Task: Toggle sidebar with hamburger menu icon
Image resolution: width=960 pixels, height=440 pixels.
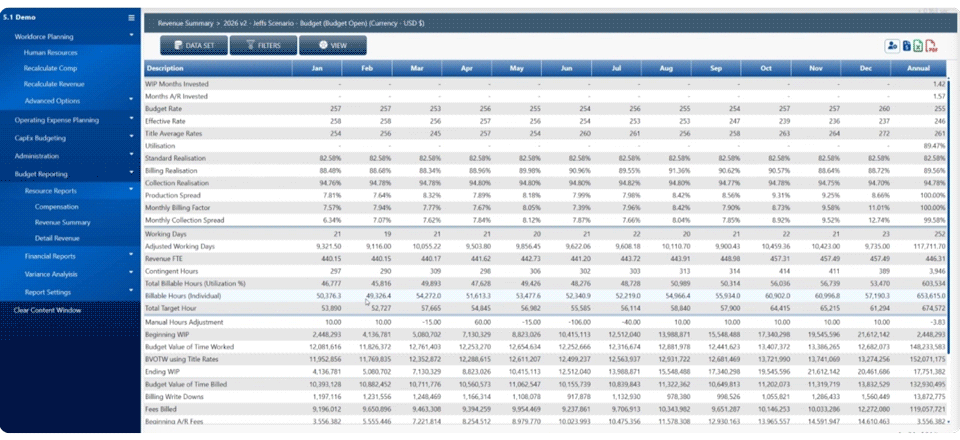Action: coord(131,18)
